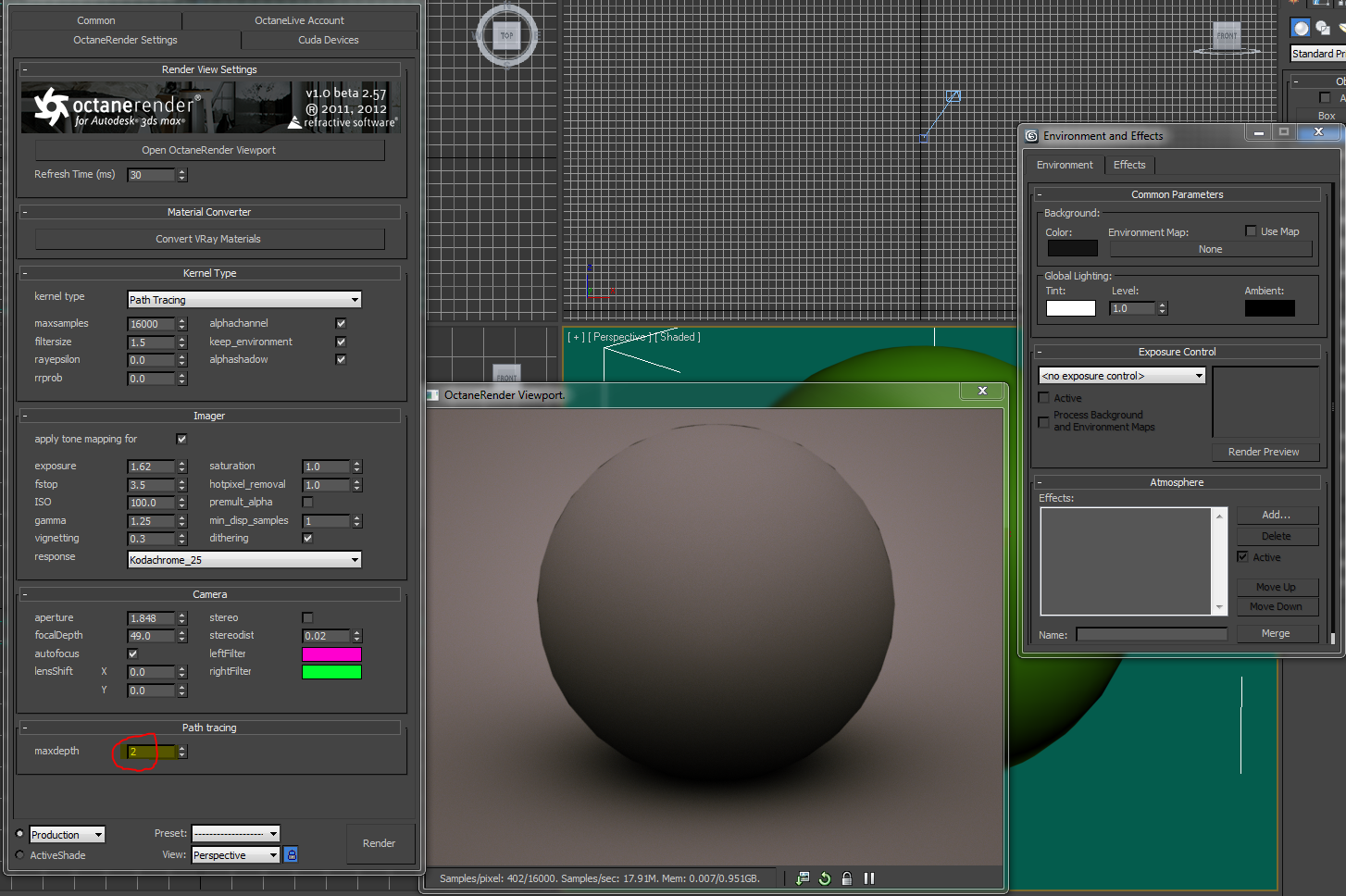Switch to the Effects tab
Screen dimensions: 1346x896
1129,165
